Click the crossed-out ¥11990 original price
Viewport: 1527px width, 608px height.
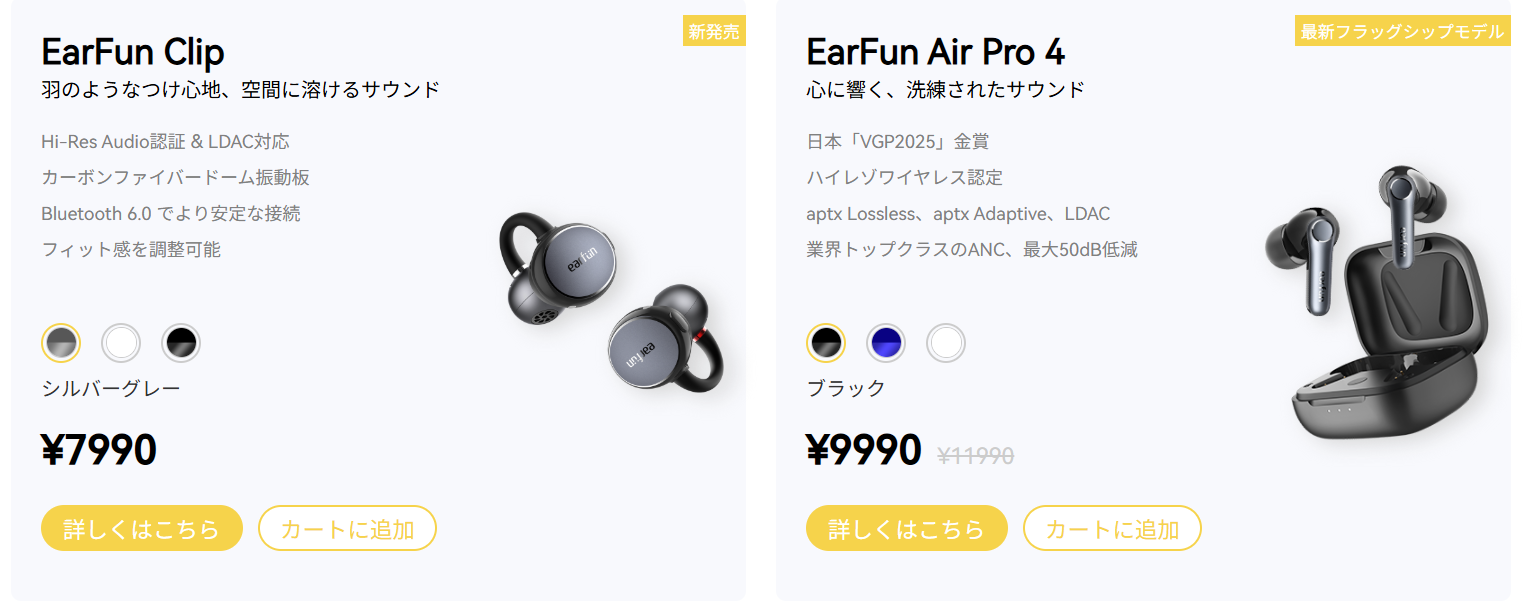tap(976, 456)
